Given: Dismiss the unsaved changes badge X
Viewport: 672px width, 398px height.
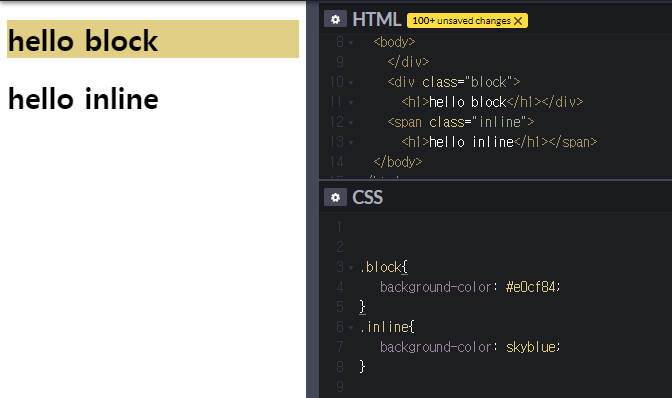Looking at the screenshot, I should click(x=518, y=21).
